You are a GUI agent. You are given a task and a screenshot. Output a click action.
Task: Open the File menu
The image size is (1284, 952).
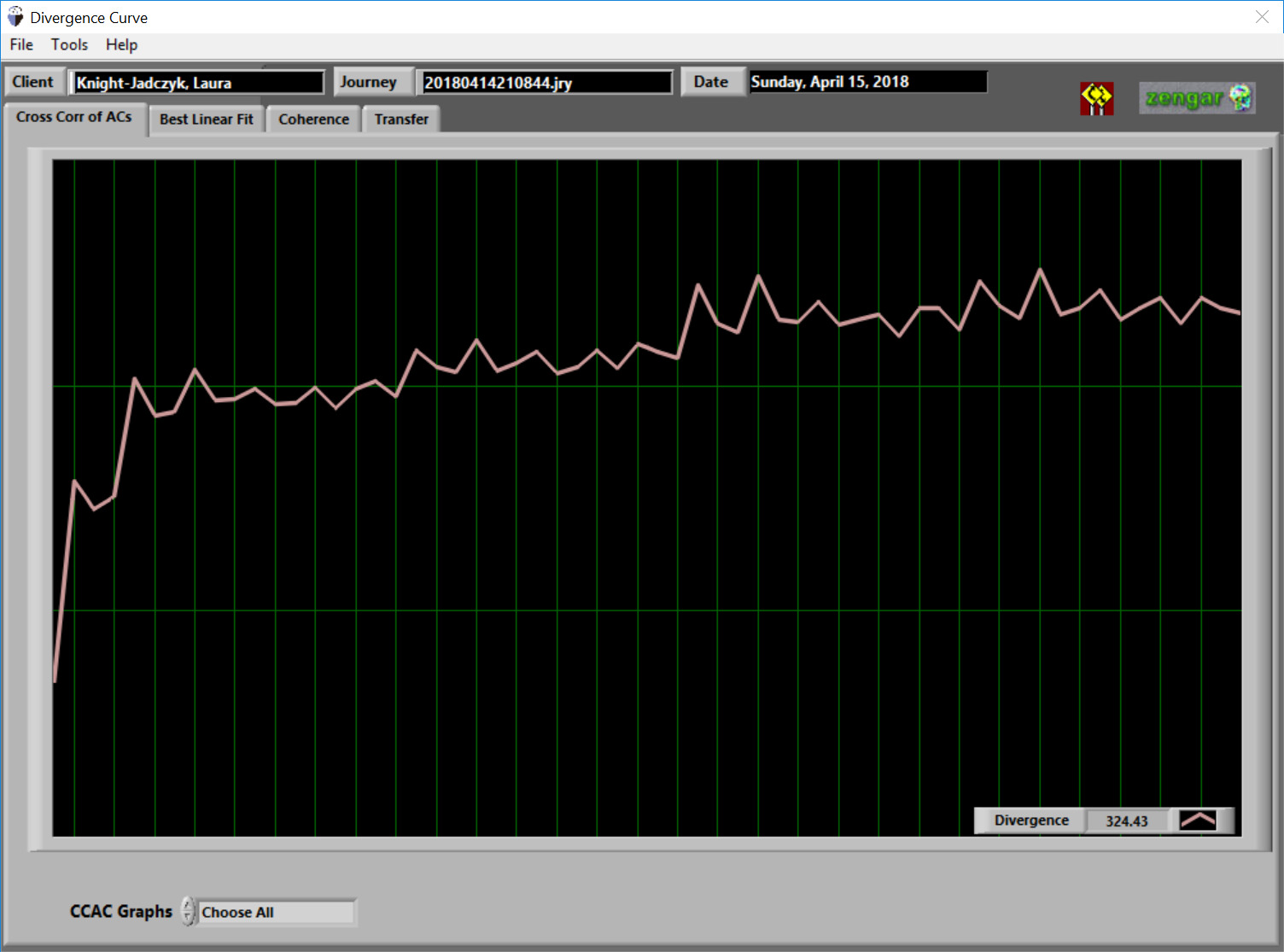tap(20, 44)
